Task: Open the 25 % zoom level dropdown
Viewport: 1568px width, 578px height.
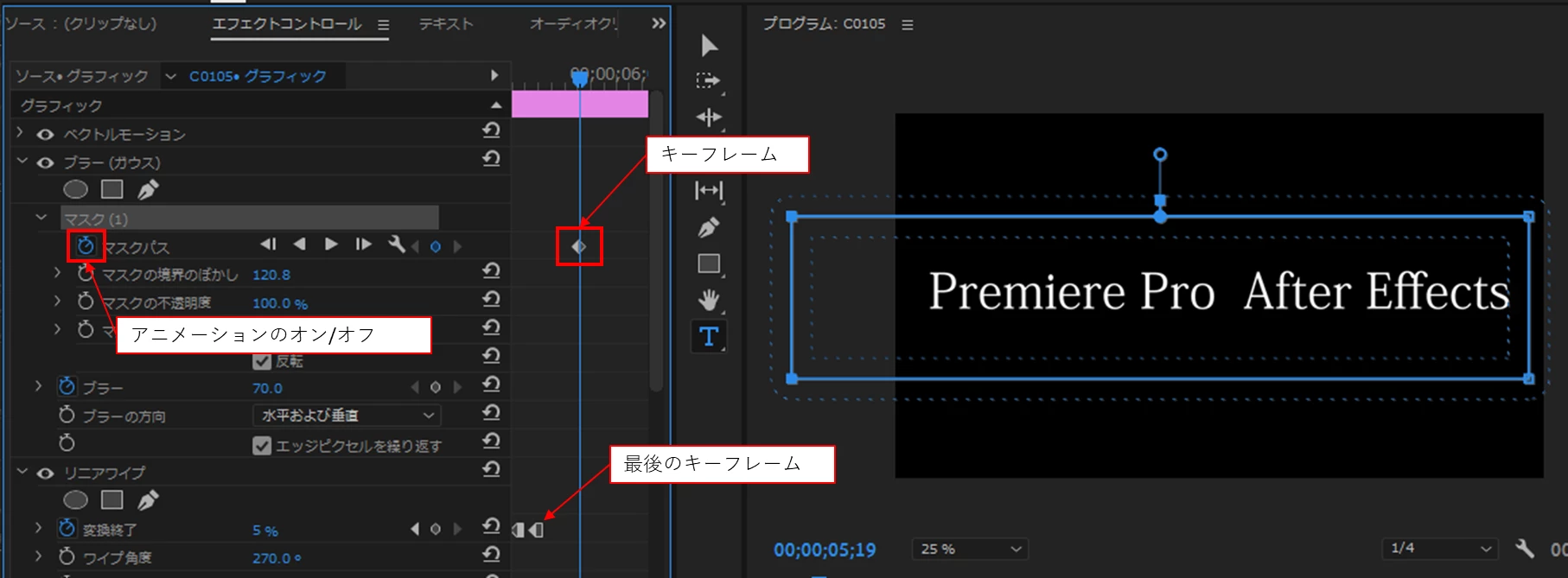Action: pyautogui.click(x=970, y=549)
